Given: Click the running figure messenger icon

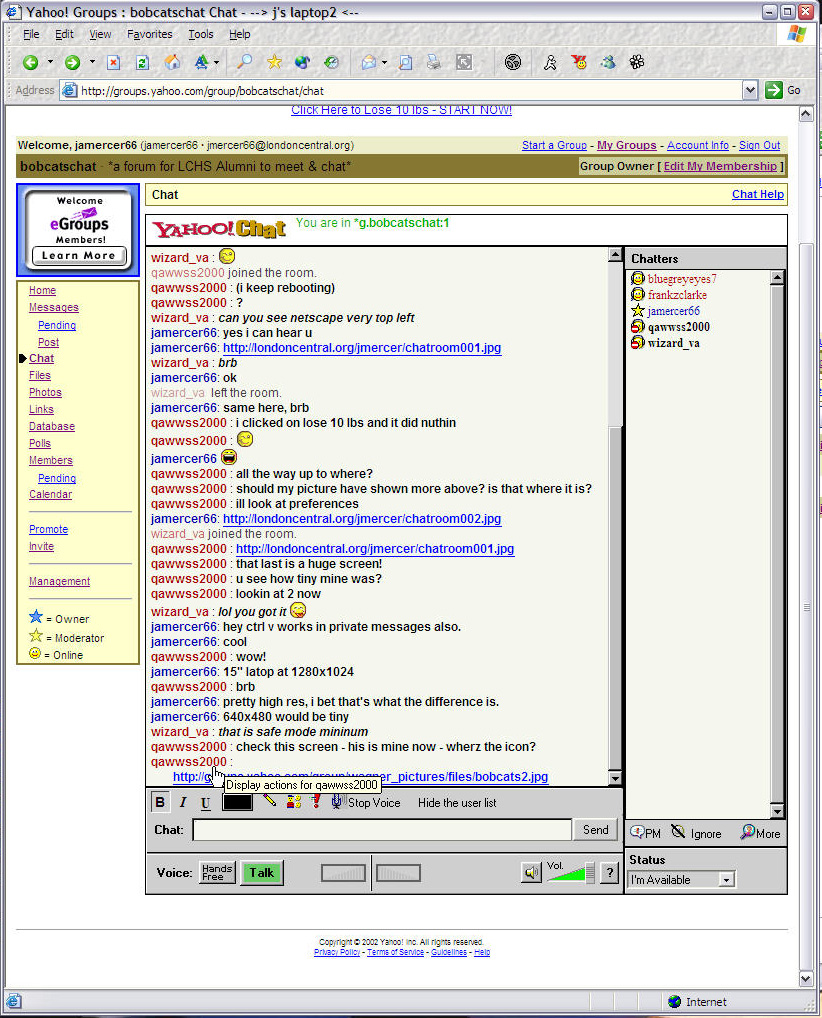Looking at the screenshot, I should pyautogui.click(x=550, y=62).
